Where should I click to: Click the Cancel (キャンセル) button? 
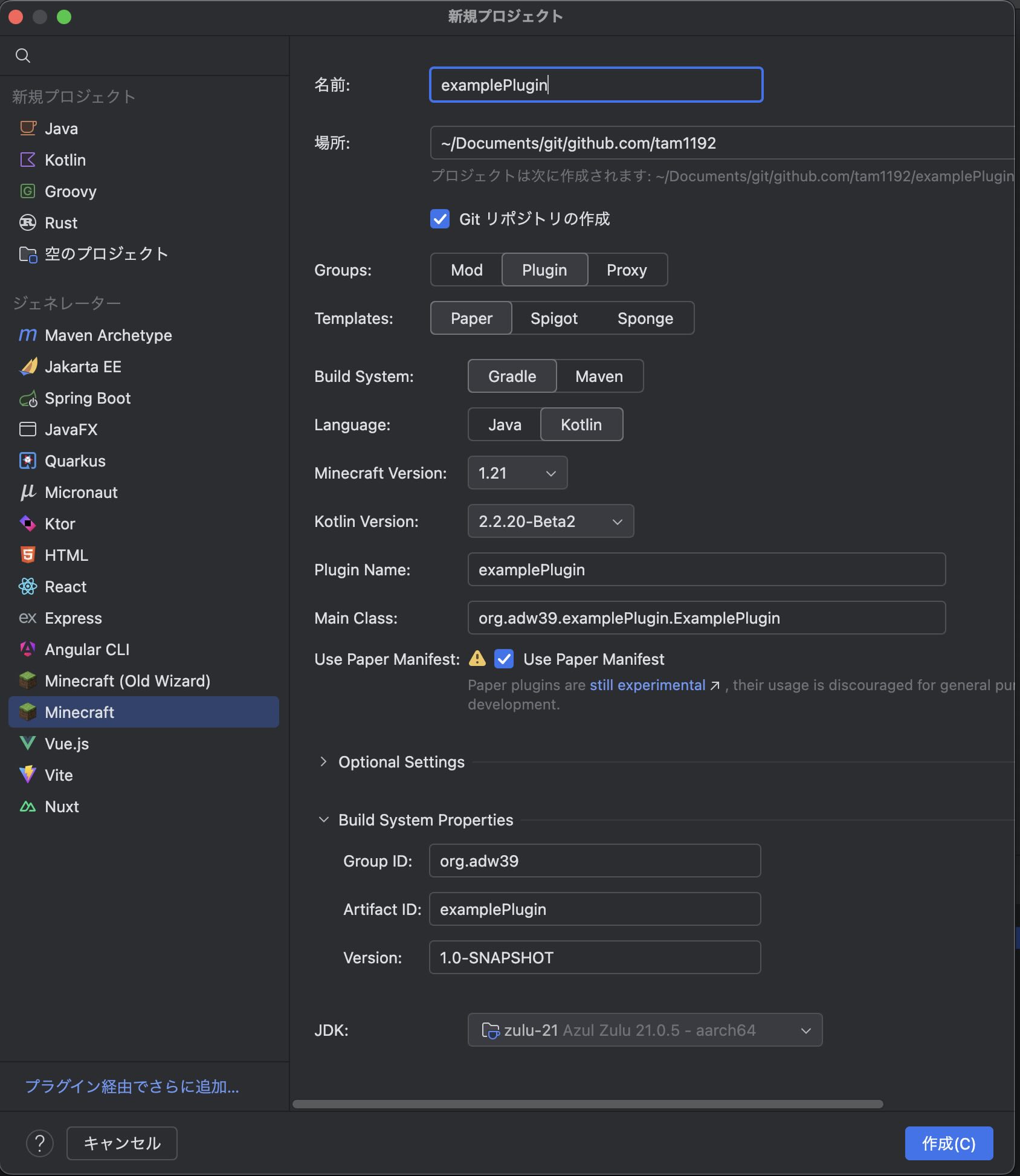122,1143
